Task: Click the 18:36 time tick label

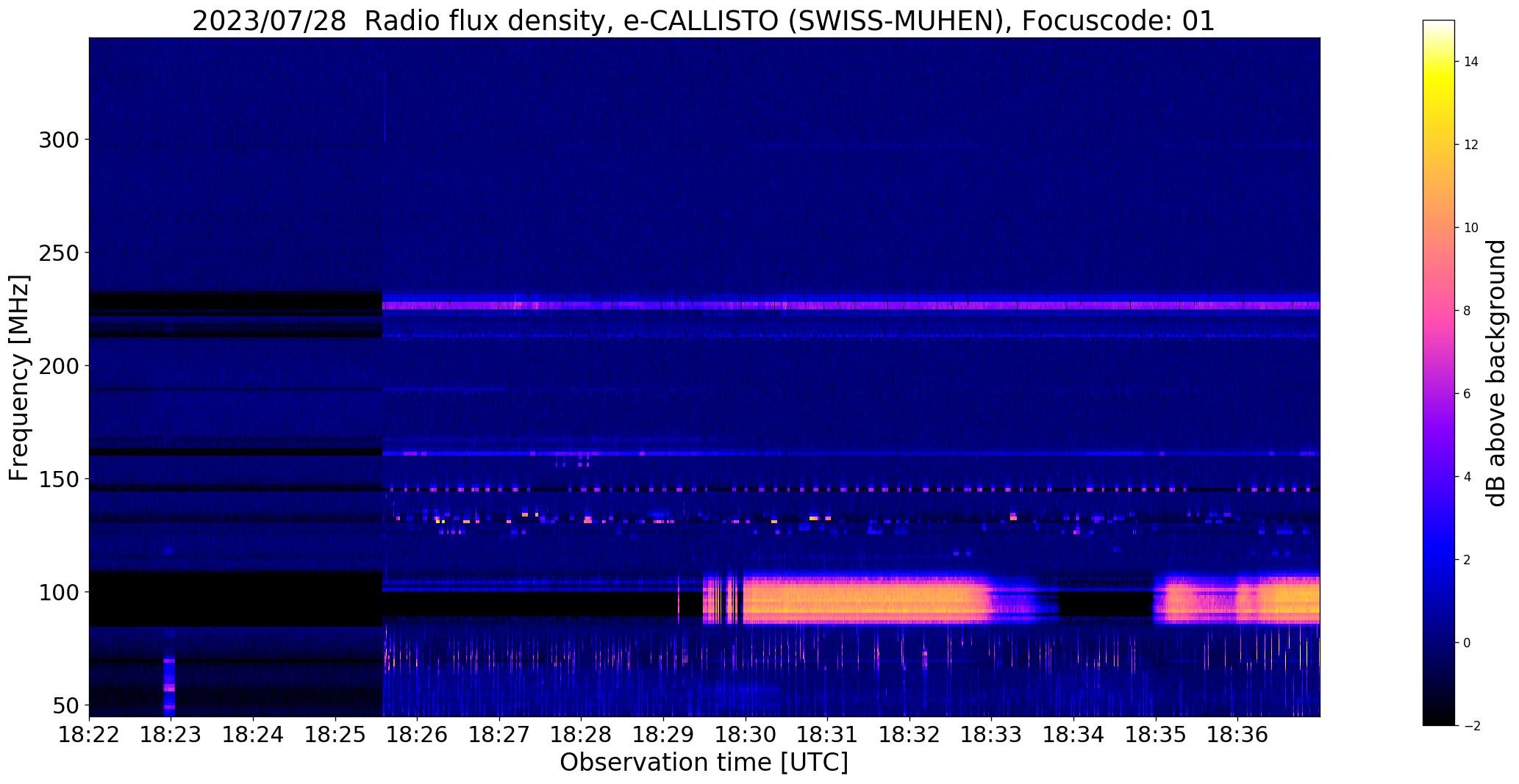Action: coord(1238,735)
